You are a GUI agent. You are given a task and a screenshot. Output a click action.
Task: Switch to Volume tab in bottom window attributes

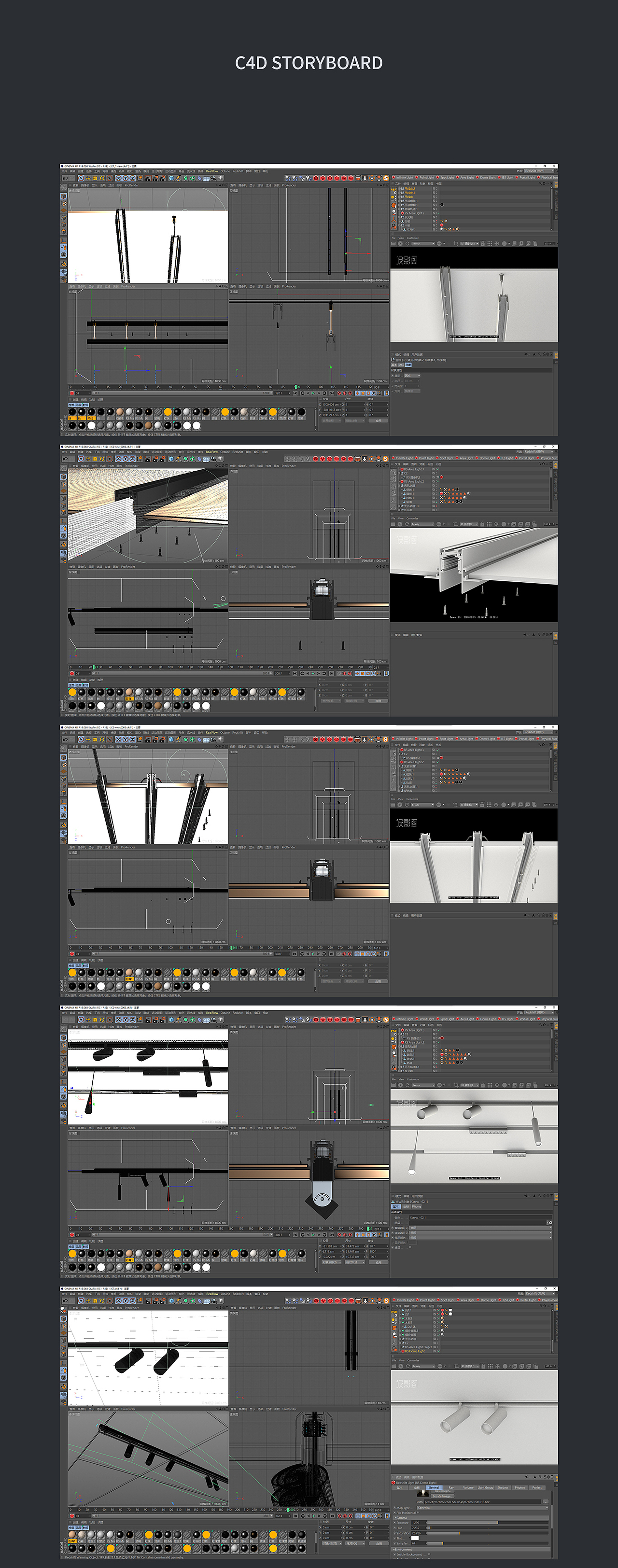tap(468, 1488)
